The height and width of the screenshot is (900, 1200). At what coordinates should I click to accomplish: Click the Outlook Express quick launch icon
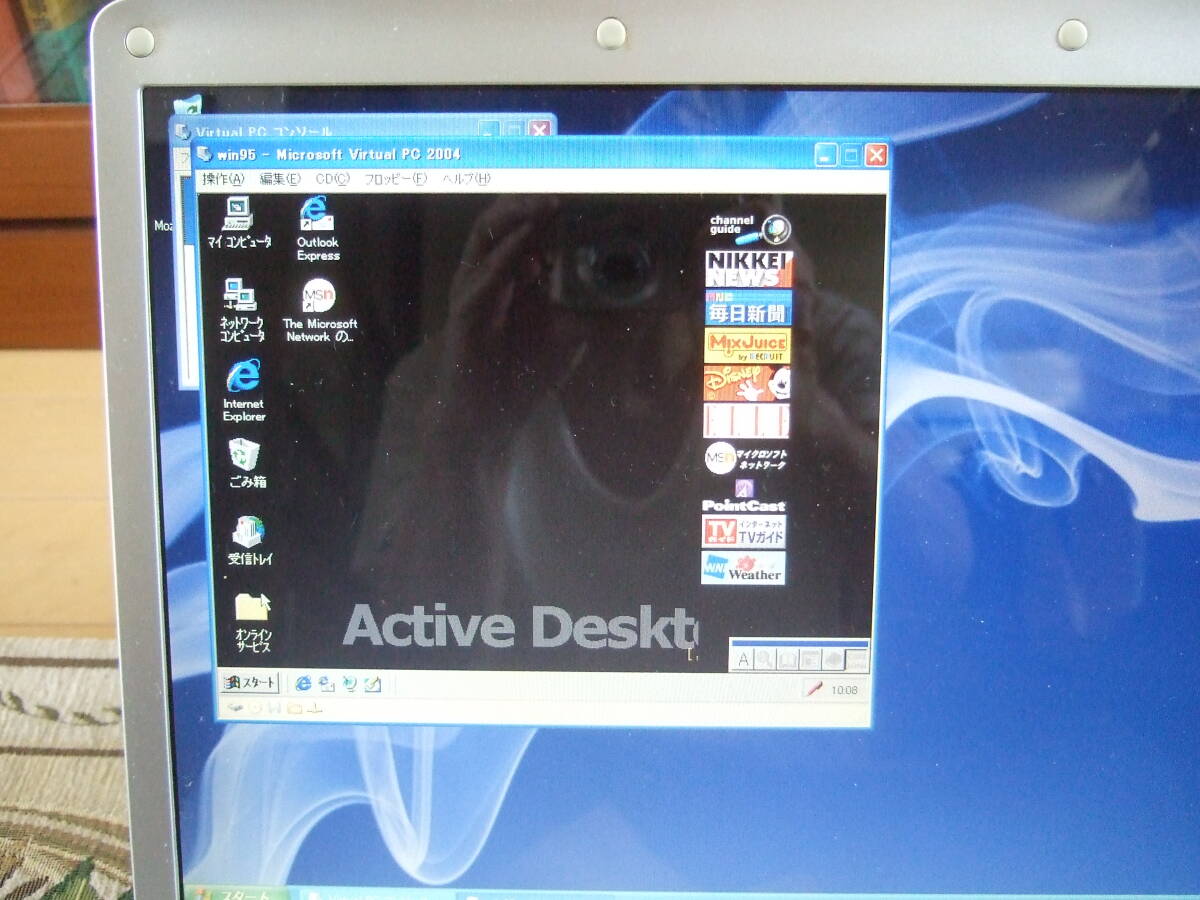click(326, 684)
